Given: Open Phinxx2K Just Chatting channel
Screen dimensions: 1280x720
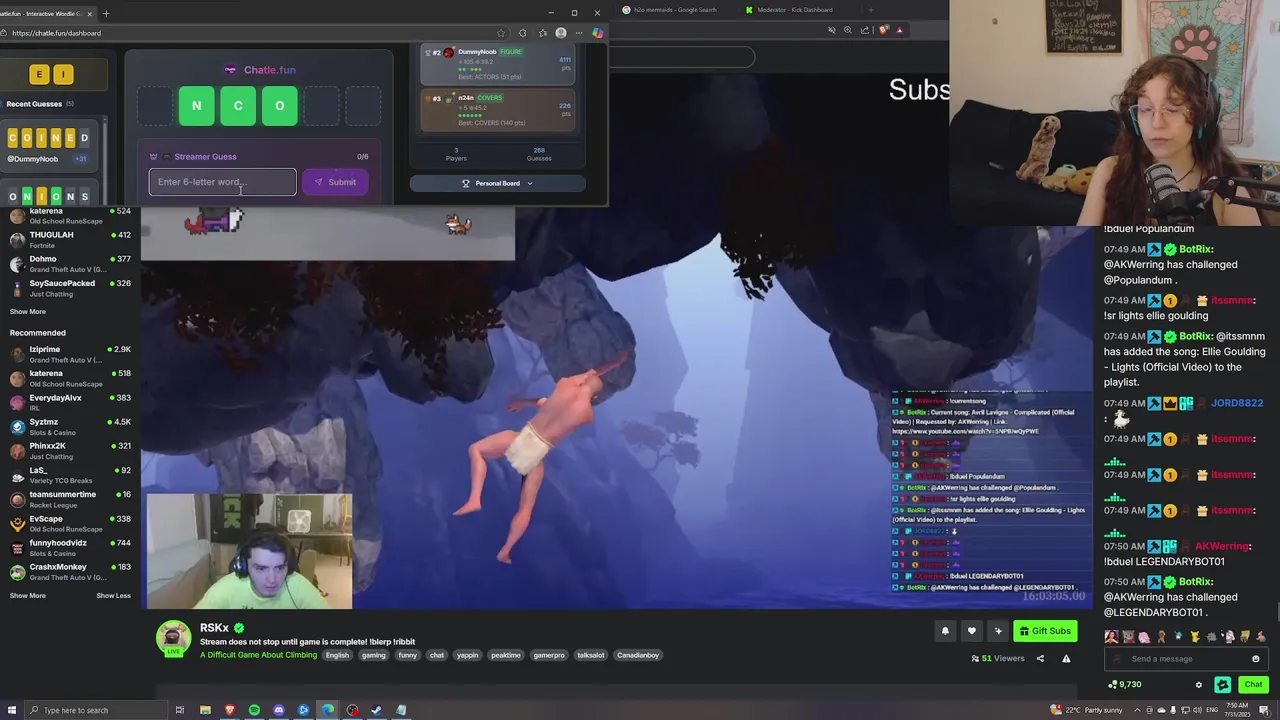Looking at the screenshot, I should tap(70, 451).
